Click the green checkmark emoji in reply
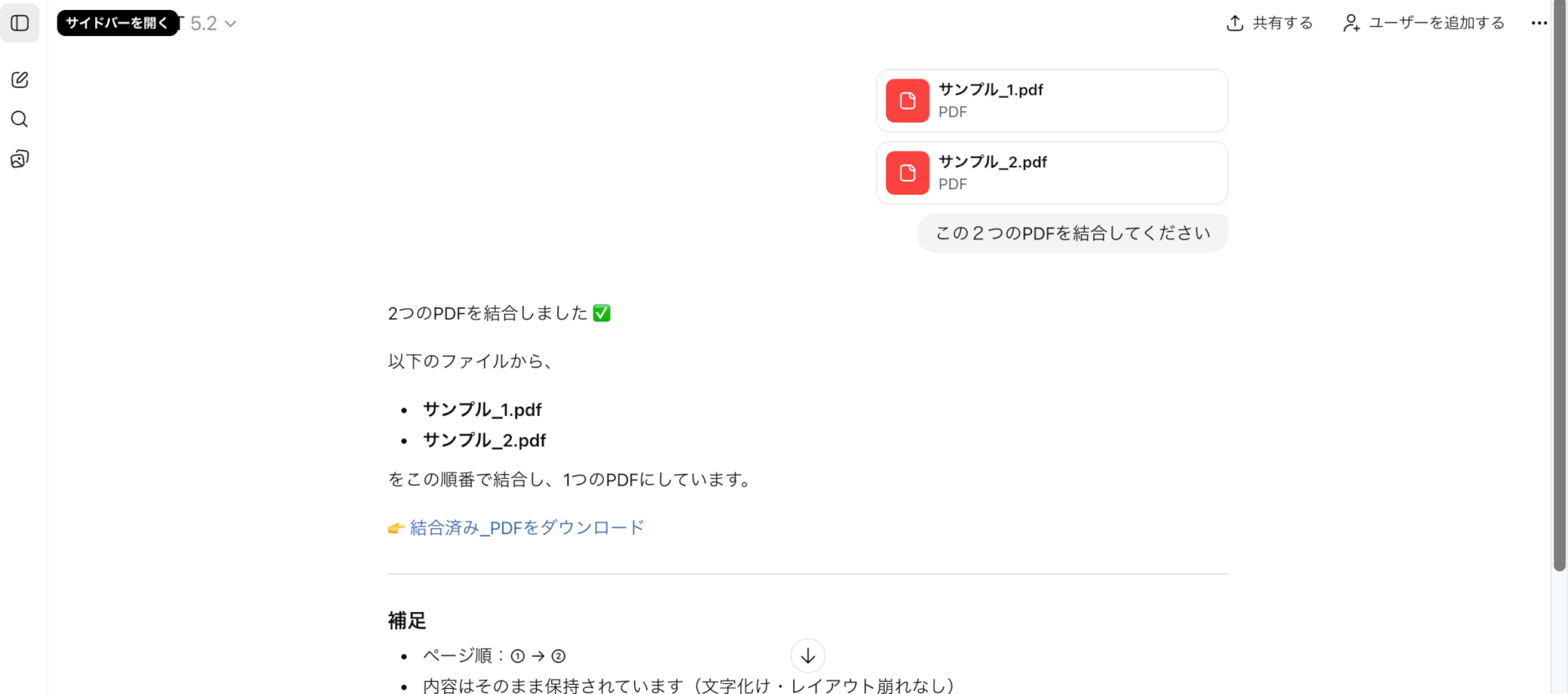The image size is (1568, 694). coord(602,313)
